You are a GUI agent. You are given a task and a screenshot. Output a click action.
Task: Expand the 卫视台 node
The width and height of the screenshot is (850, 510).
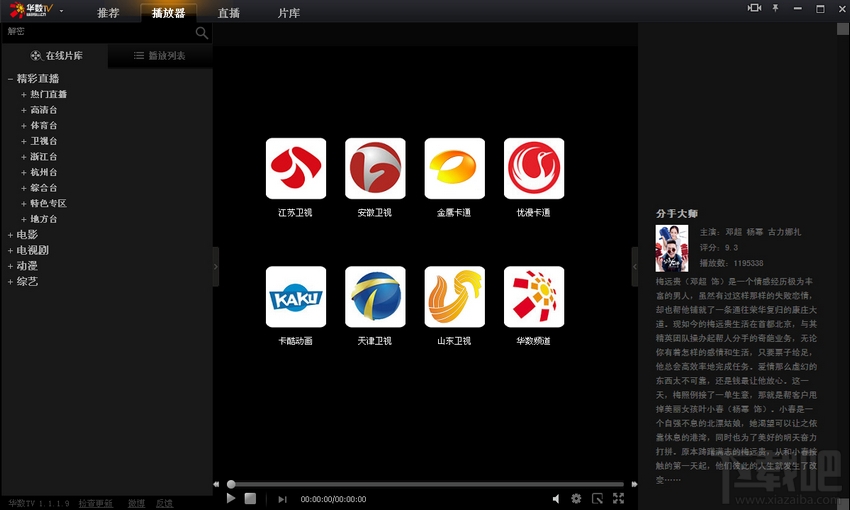24,141
